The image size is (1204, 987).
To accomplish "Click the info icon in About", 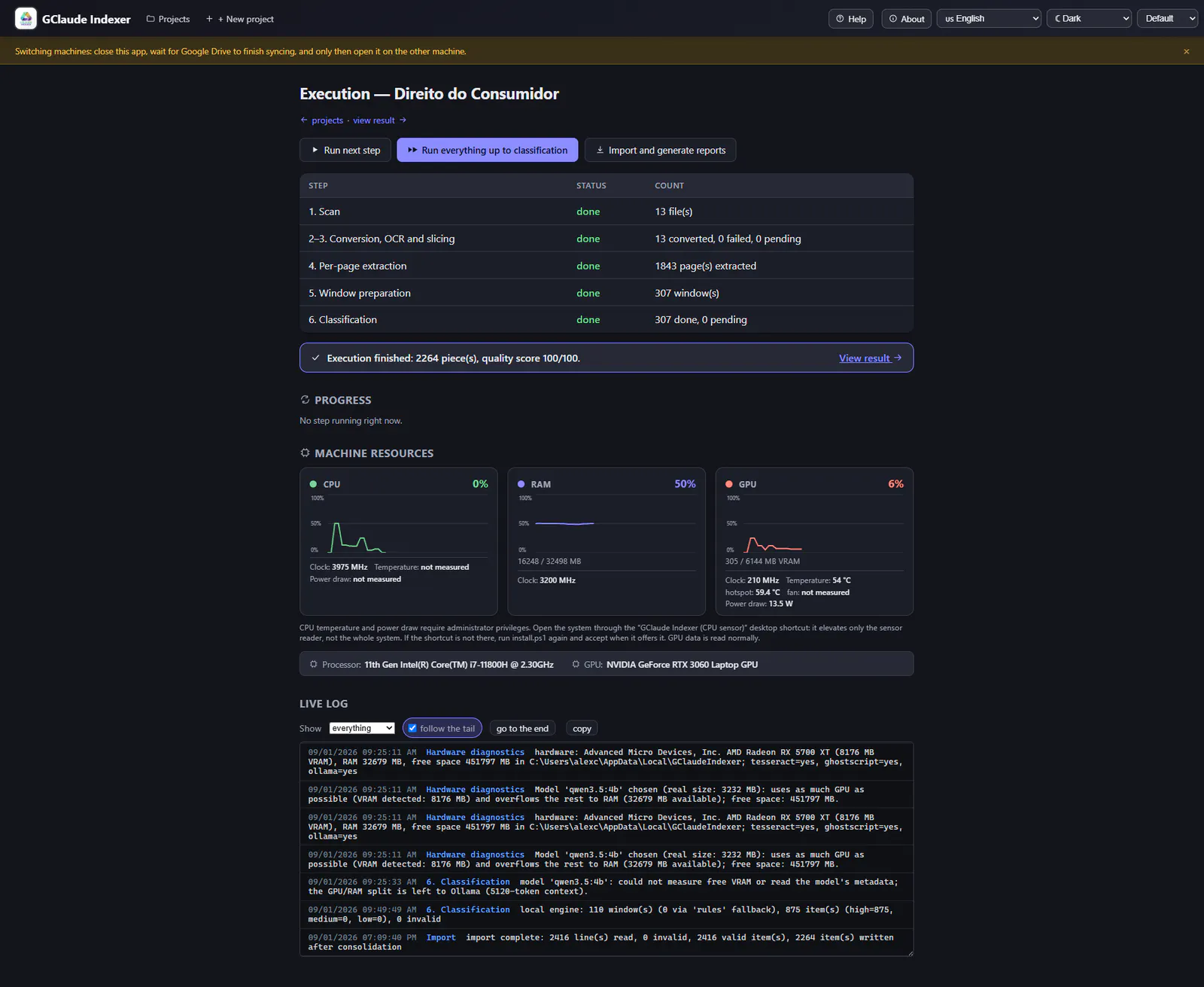I will (x=893, y=19).
